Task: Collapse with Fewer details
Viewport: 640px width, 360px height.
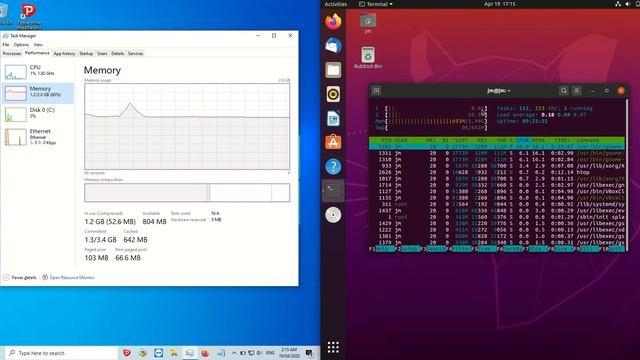Action: (20, 277)
